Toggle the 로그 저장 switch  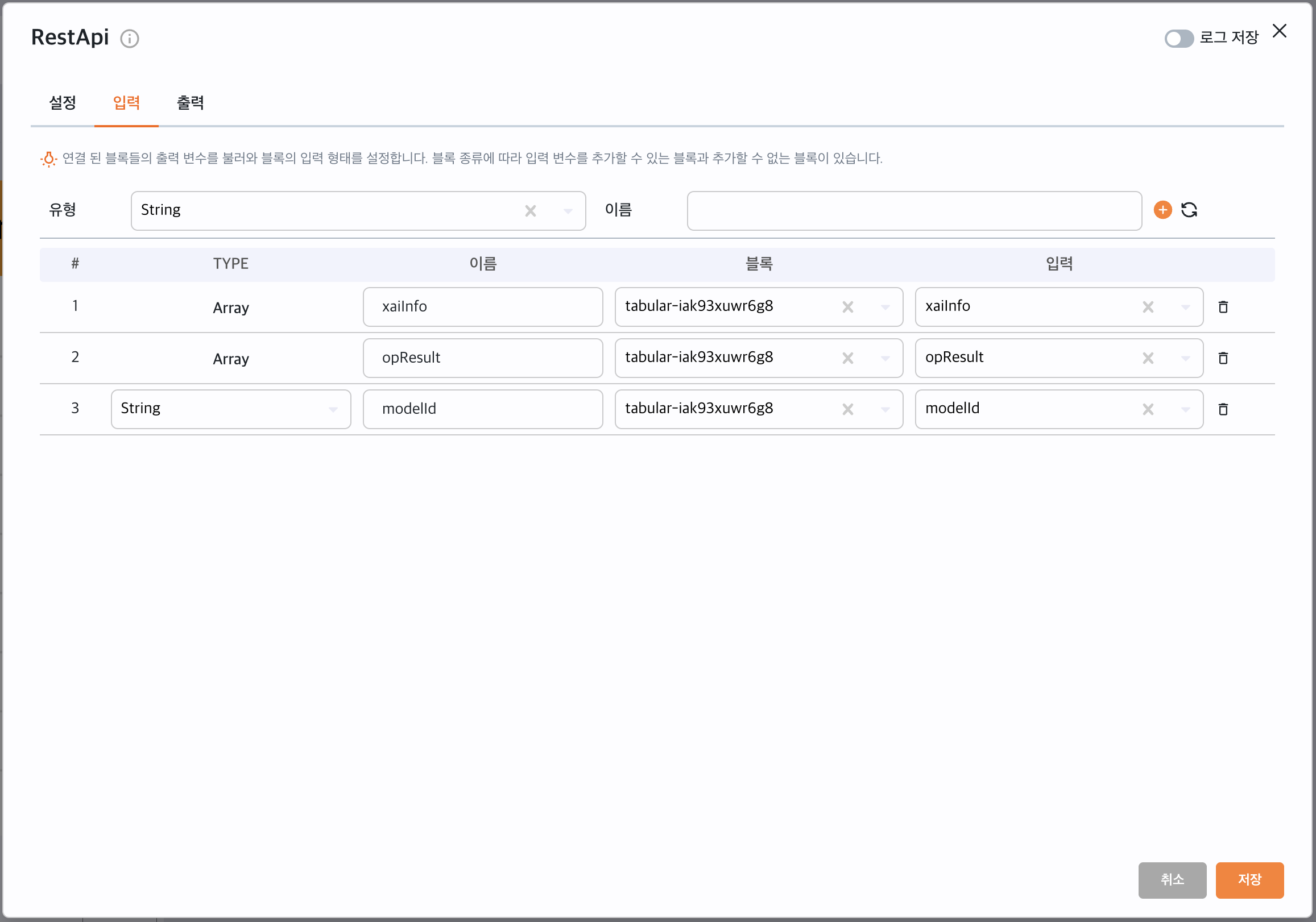[x=1178, y=39]
